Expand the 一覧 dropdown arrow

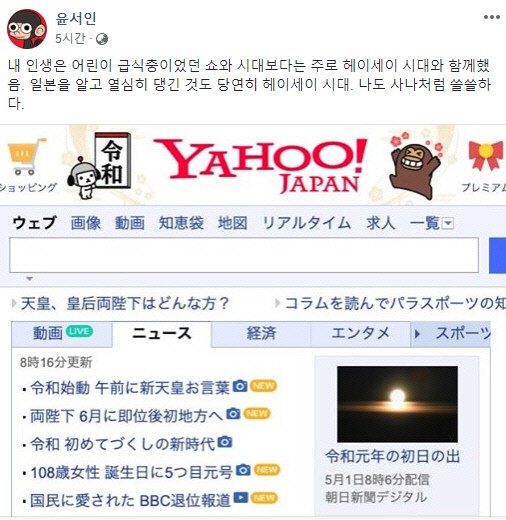(447, 223)
